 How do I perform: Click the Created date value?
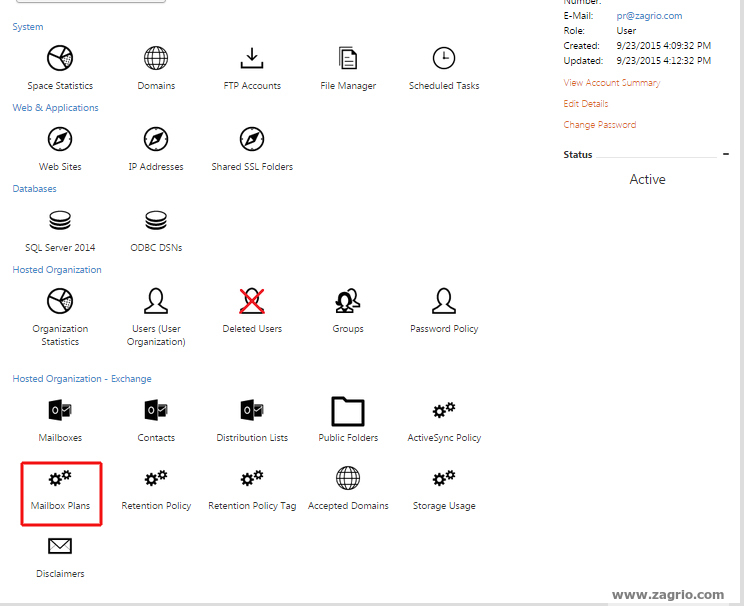click(663, 46)
